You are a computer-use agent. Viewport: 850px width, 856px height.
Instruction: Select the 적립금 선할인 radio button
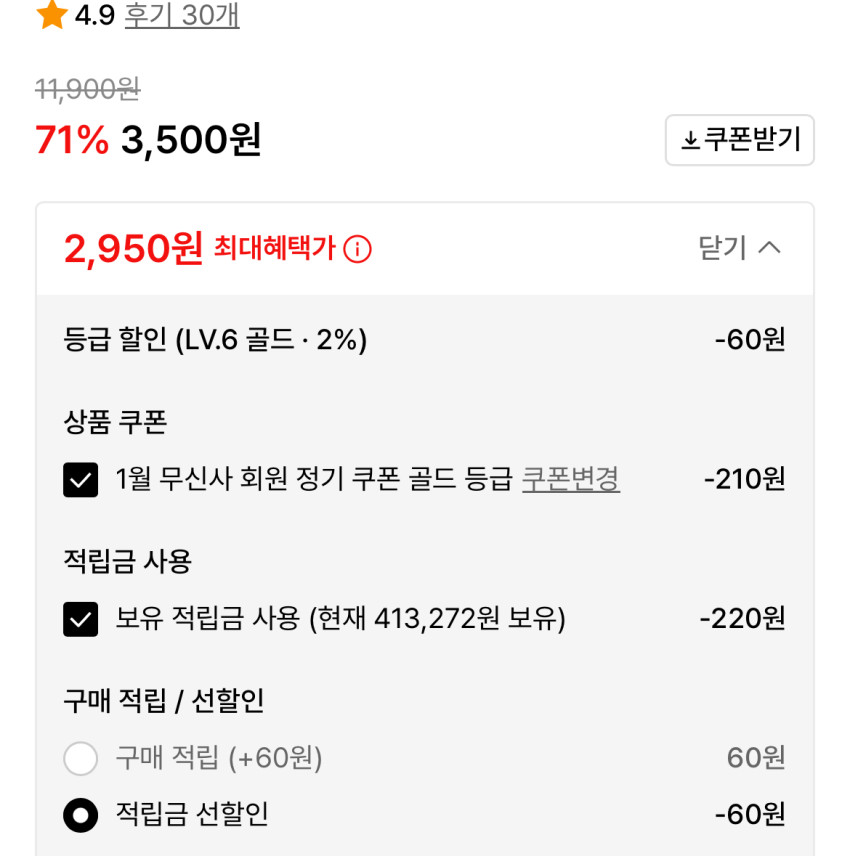pos(81,816)
